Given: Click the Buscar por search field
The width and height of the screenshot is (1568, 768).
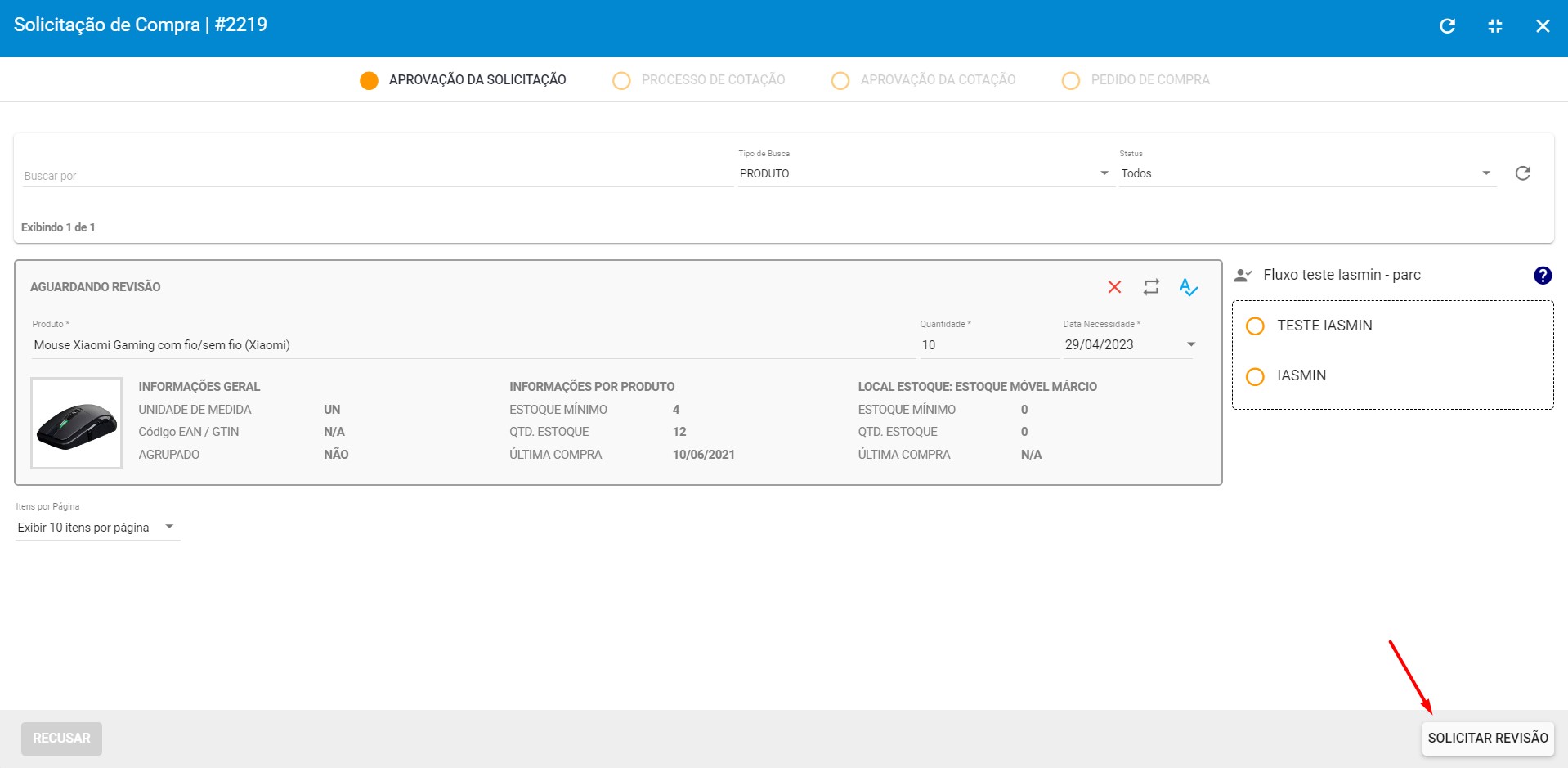Looking at the screenshot, I should [377, 175].
